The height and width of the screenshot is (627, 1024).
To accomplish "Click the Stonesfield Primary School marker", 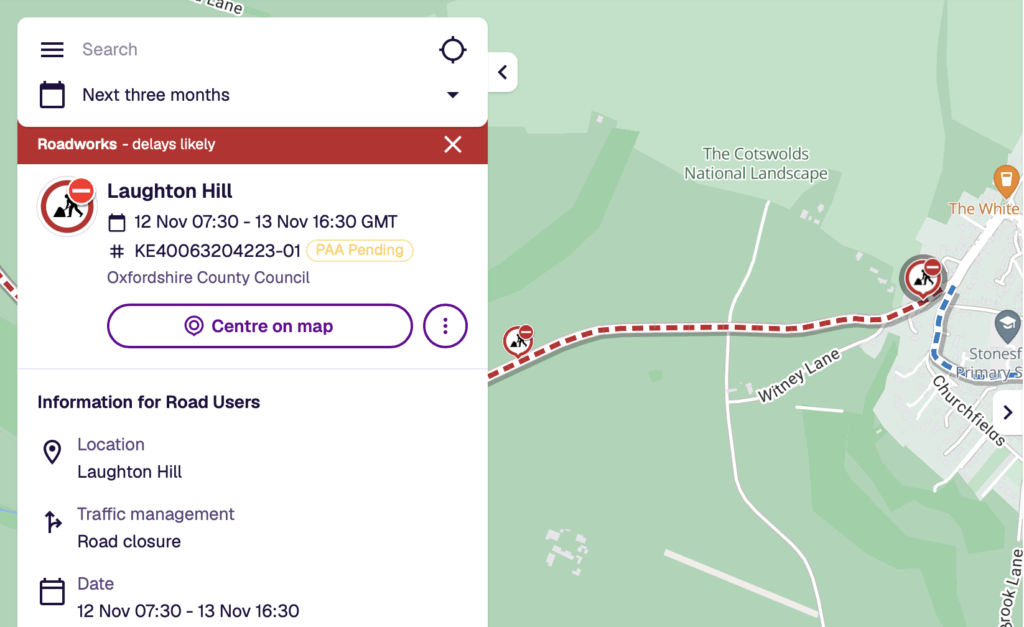I will (1006, 324).
